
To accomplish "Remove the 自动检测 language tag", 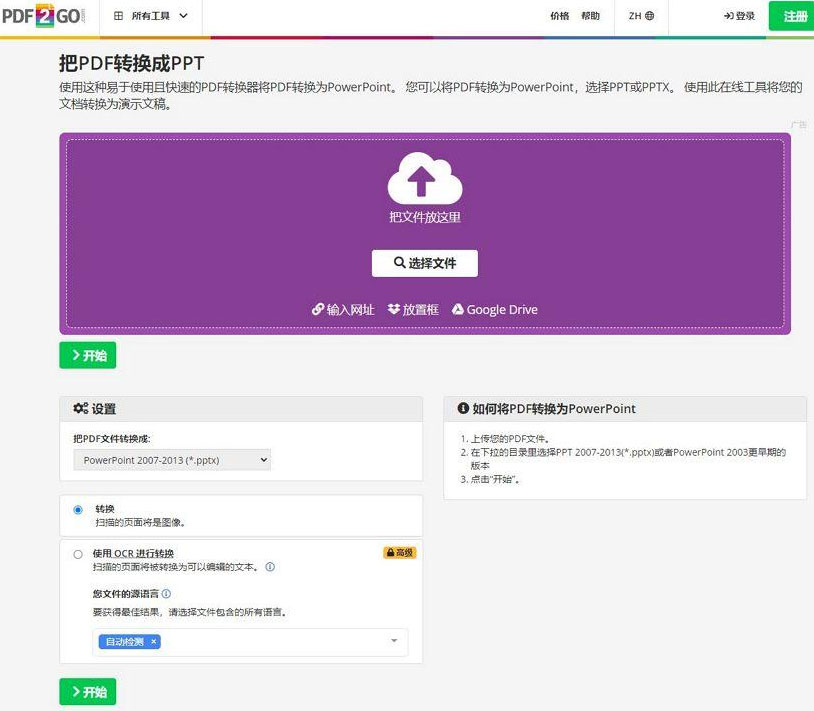I will coord(153,642).
